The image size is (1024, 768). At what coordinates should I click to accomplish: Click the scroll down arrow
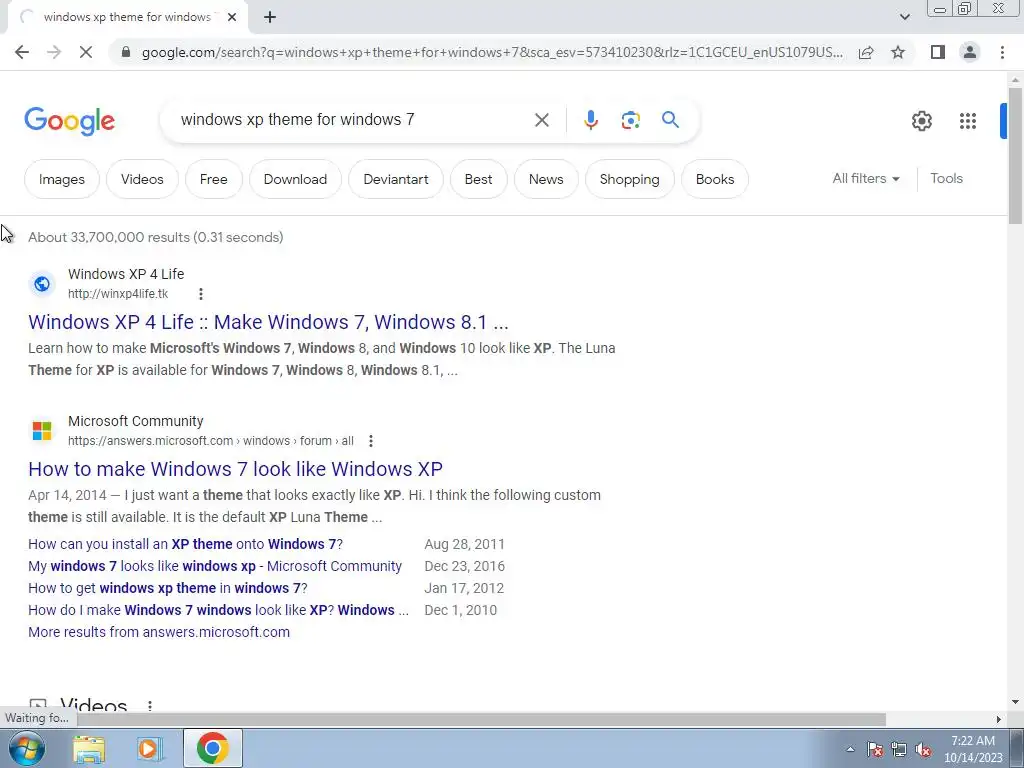pos(1015,702)
